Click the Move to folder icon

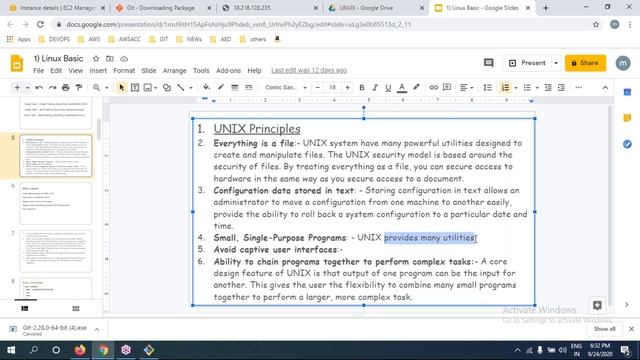[x=110, y=59]
